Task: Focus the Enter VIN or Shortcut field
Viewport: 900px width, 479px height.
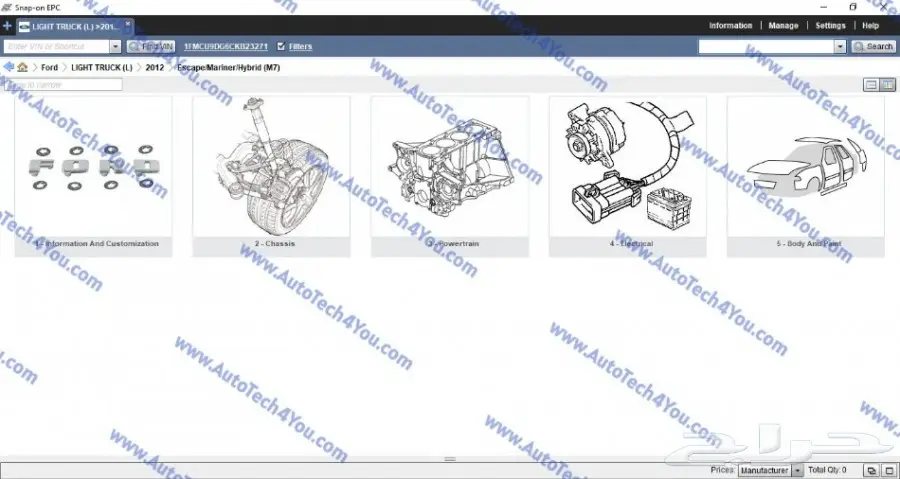Action: [56, 46]
